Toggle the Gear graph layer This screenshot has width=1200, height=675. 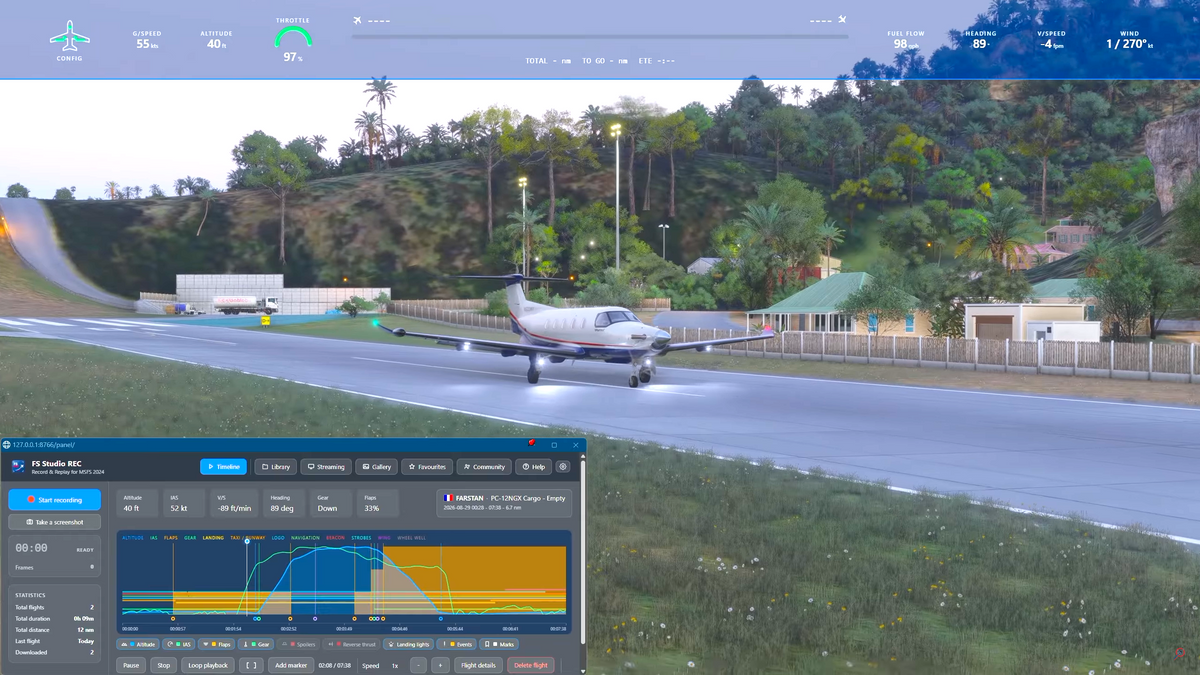pyautogui.click(x=256, y=644)
